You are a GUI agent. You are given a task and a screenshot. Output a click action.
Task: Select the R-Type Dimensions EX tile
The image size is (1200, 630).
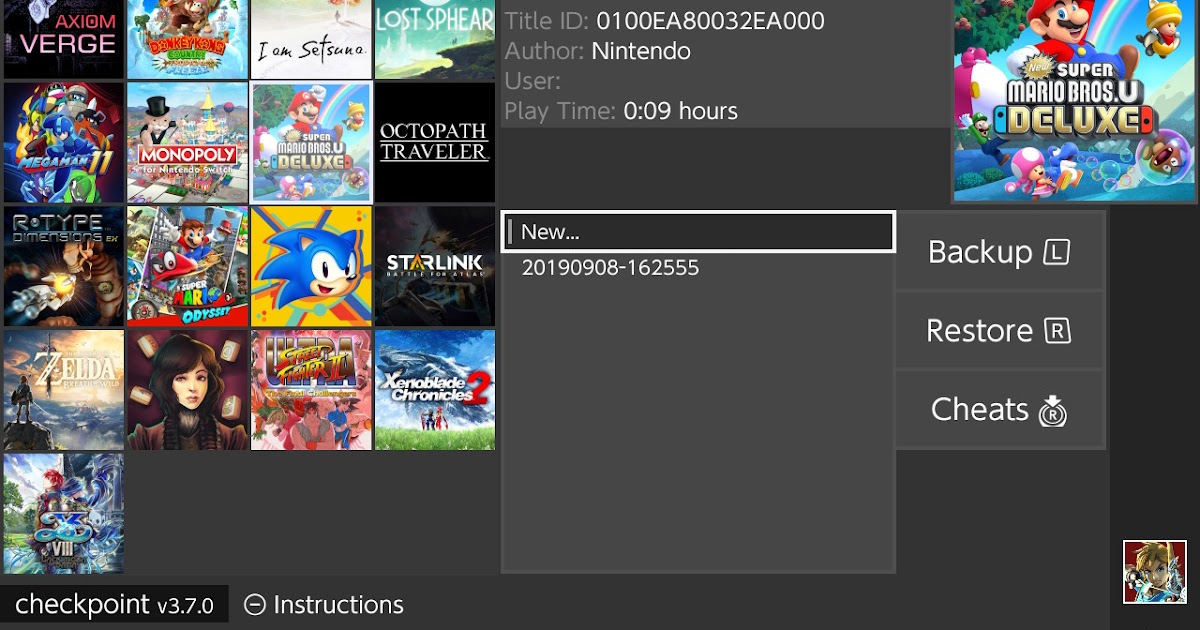(64, 266)
